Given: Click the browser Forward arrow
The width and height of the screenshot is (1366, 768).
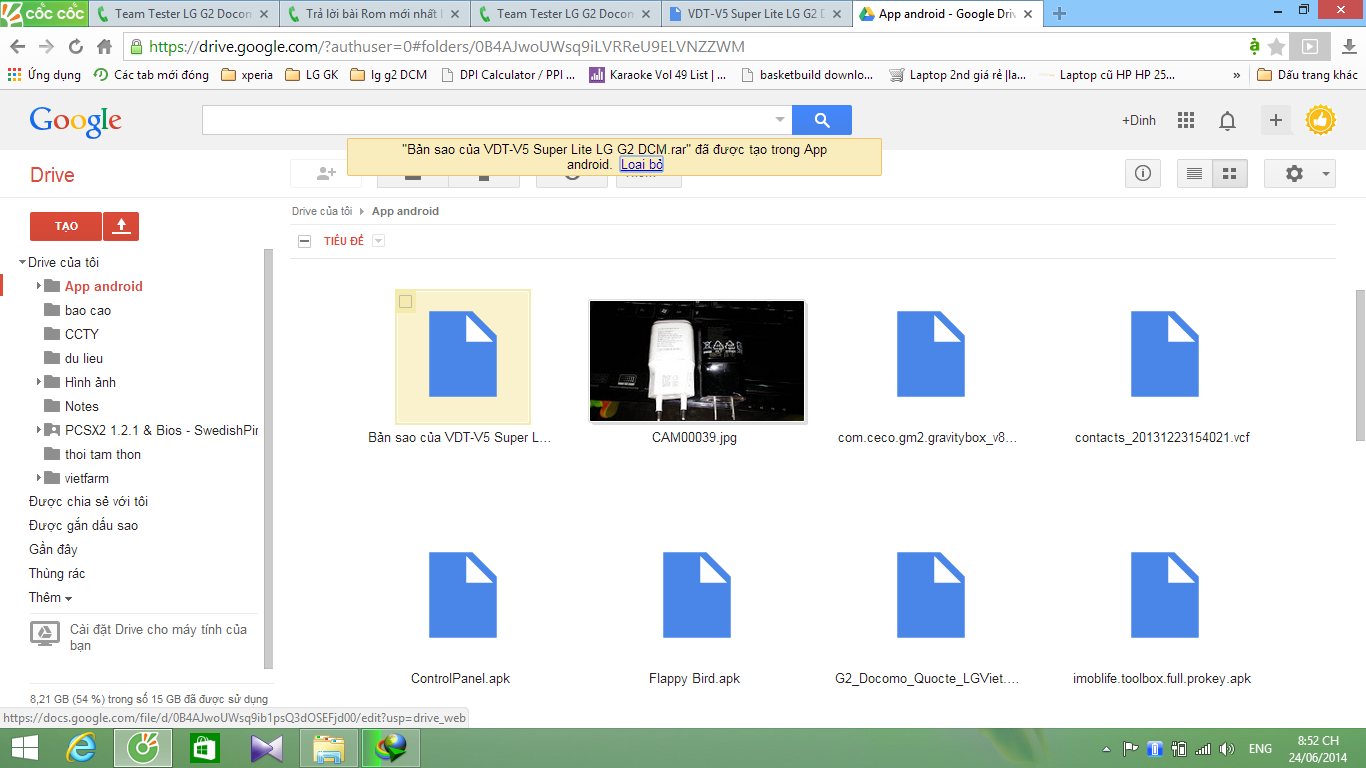Looking at the screenshot, I should tap(46, 46).
